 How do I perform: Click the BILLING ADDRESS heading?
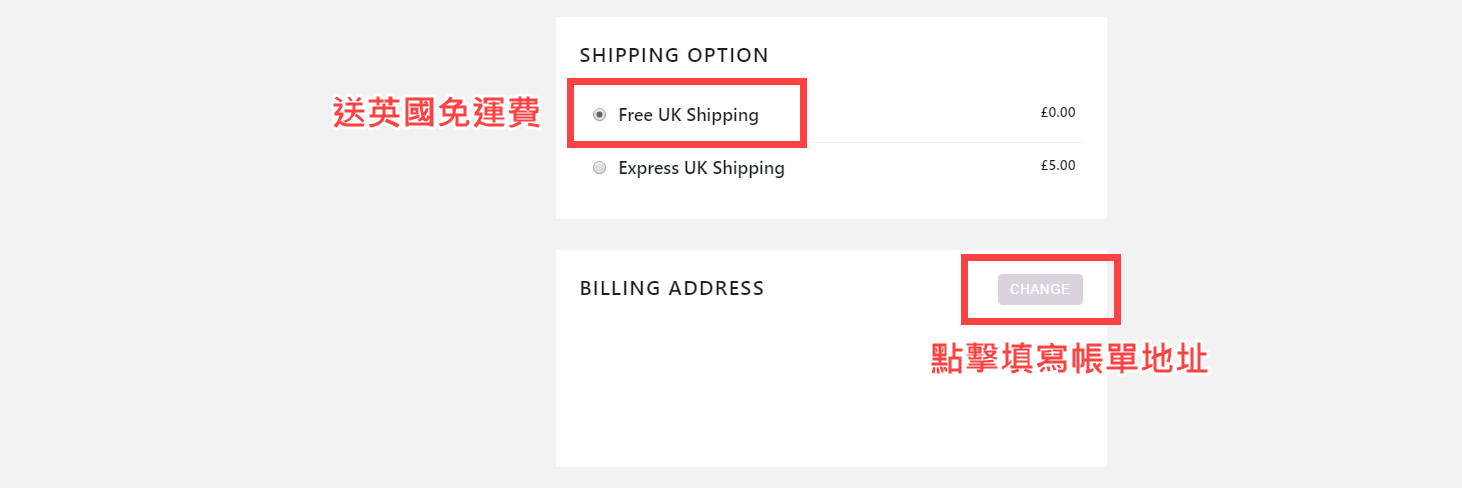(672, 289)
